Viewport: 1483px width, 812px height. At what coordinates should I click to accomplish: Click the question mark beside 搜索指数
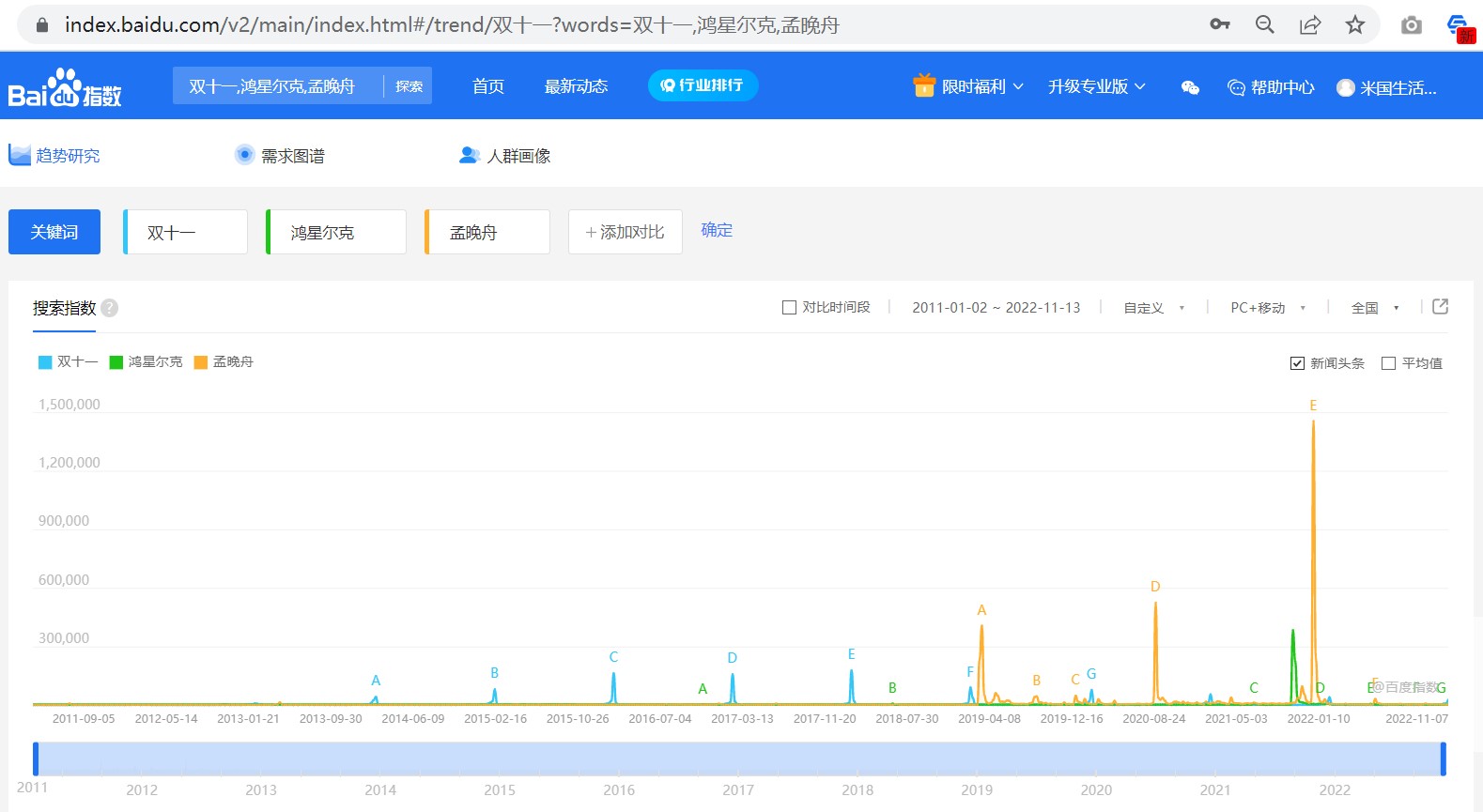110,308
